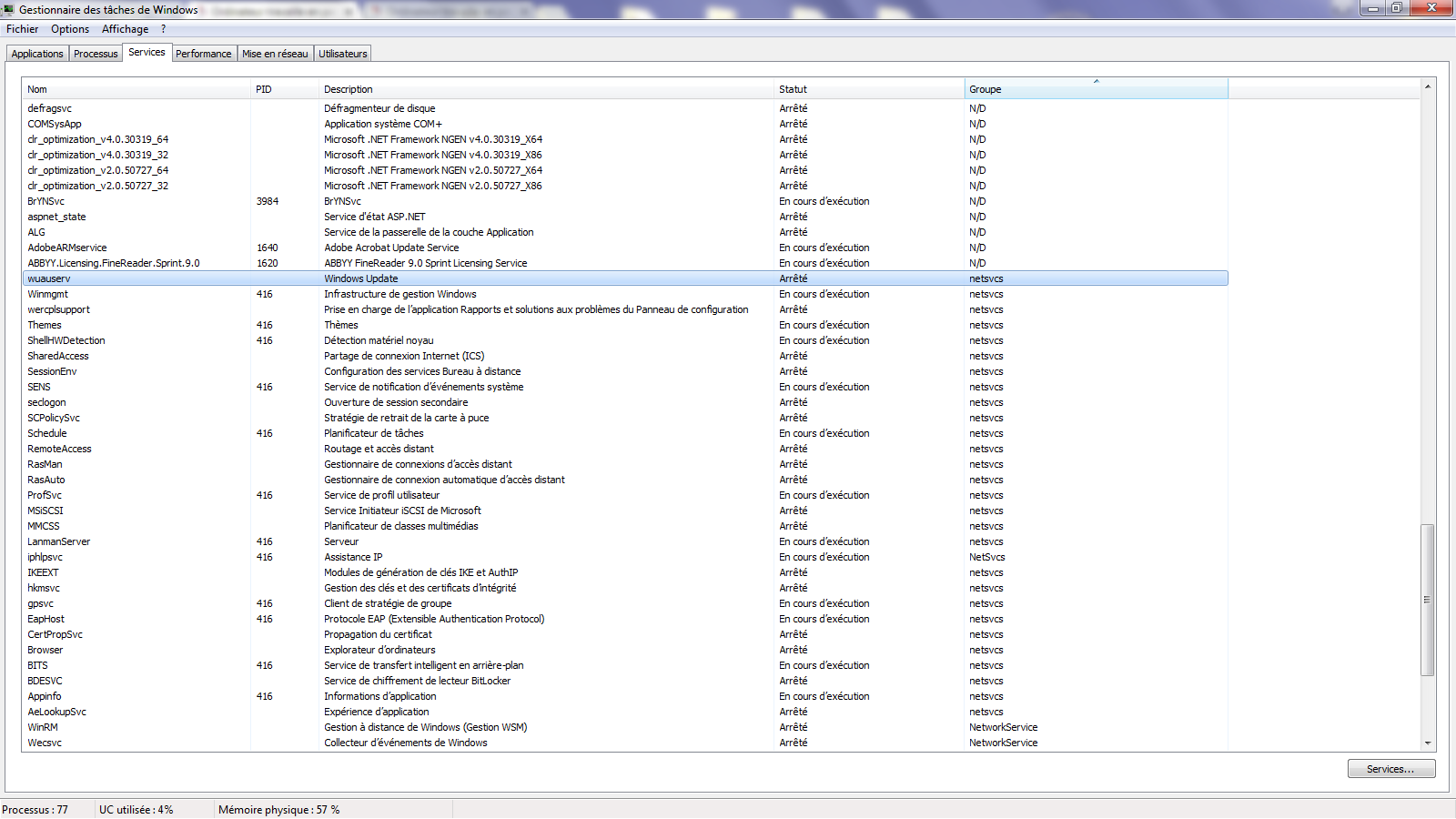Select the BDESVC service

click(625, 681)
